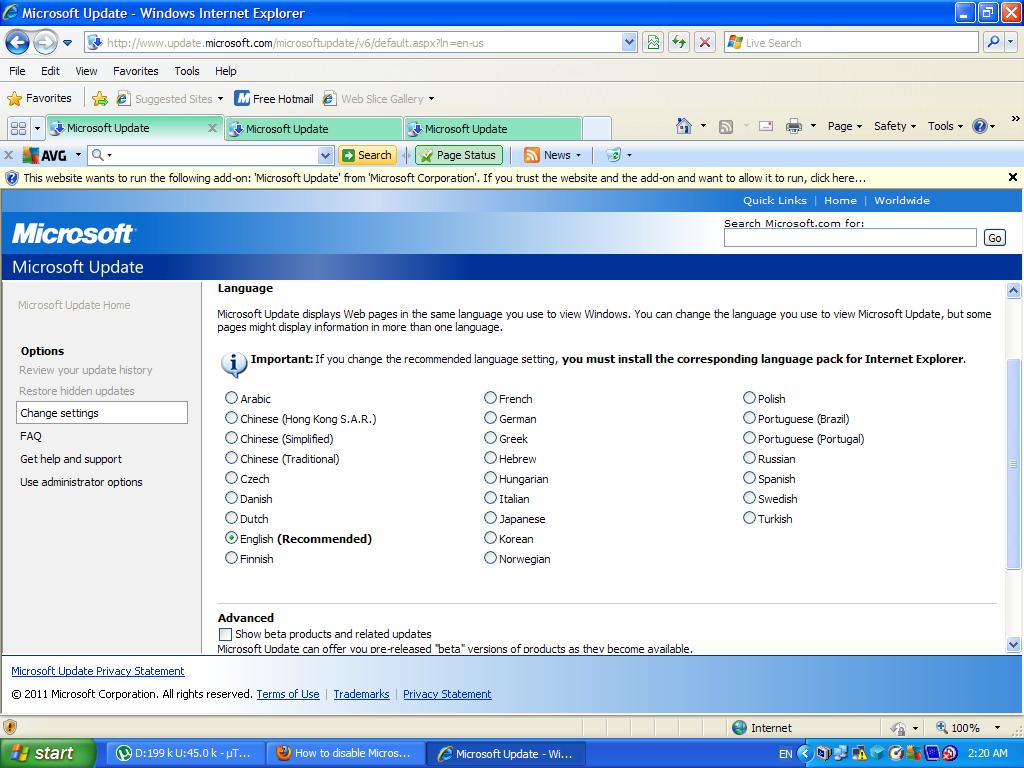This screenshot has height=768, width=1024.
Task: Click the Print printer icon
Action: [793, 126]
